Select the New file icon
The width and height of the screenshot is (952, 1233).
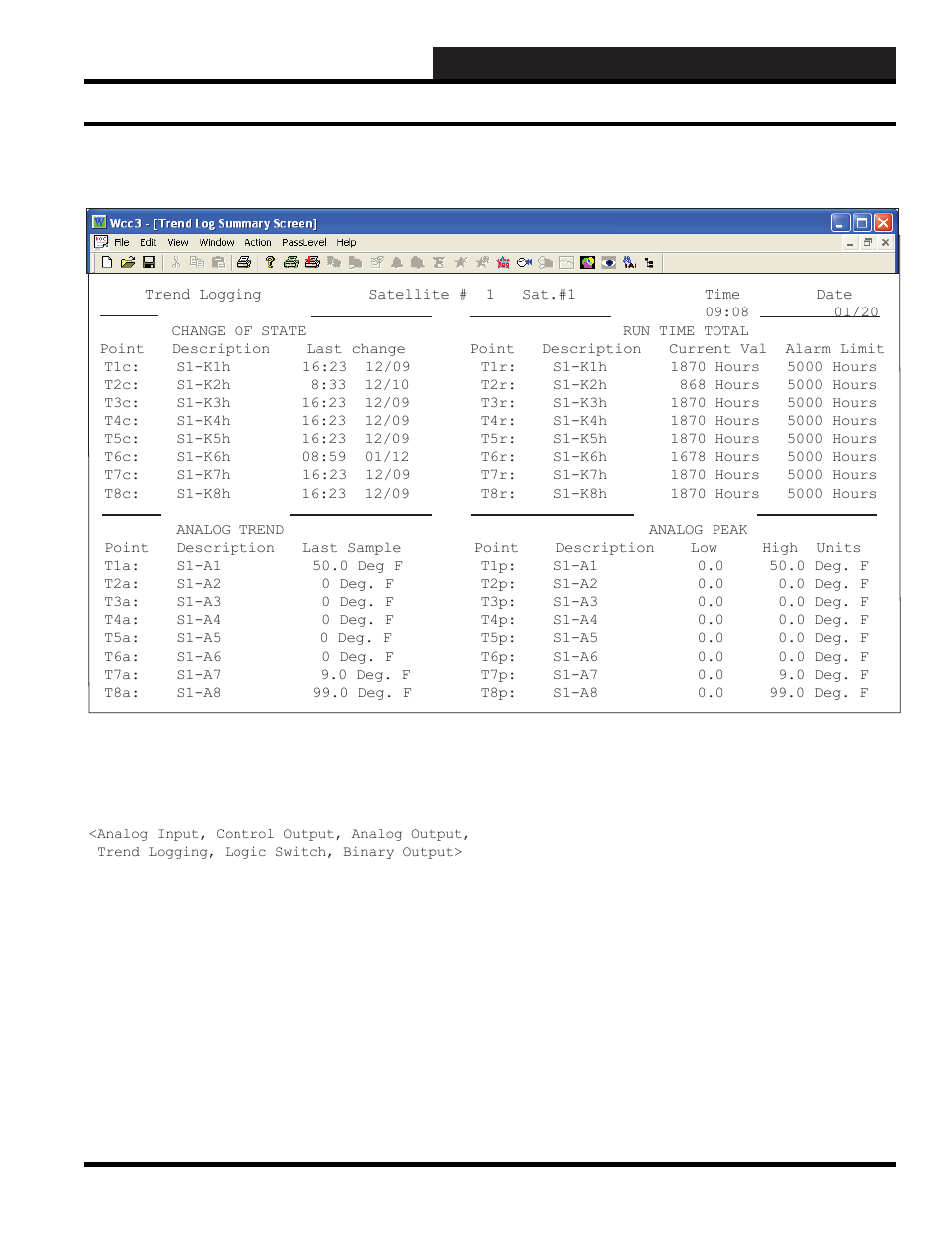[x=107, y=262]
